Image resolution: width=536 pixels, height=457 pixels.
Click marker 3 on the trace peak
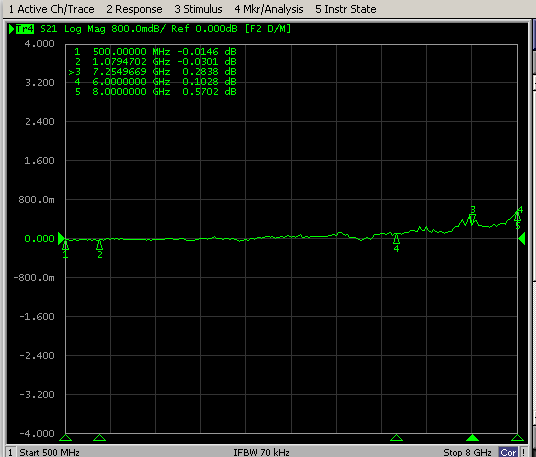[472, 216]
